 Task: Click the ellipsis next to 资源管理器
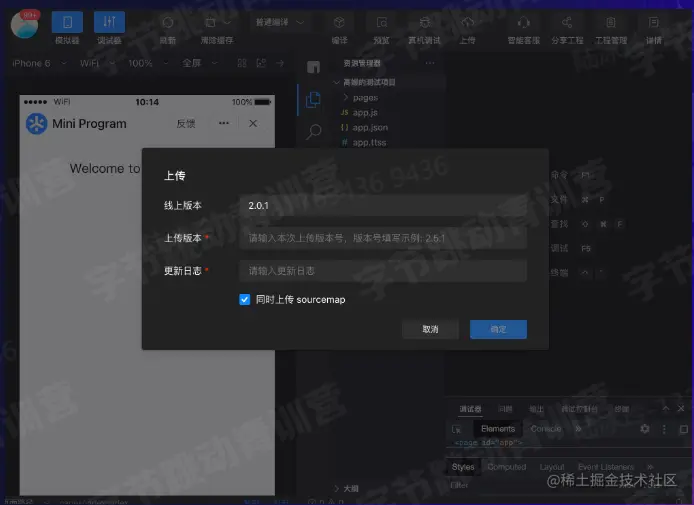click(430, 63)
